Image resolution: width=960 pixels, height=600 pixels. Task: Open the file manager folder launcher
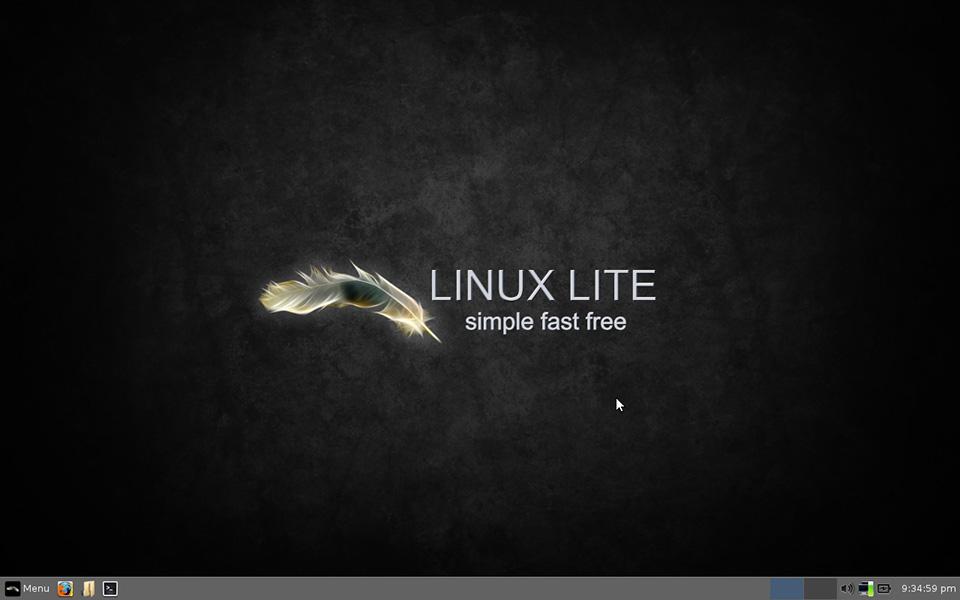click(88, 588)
